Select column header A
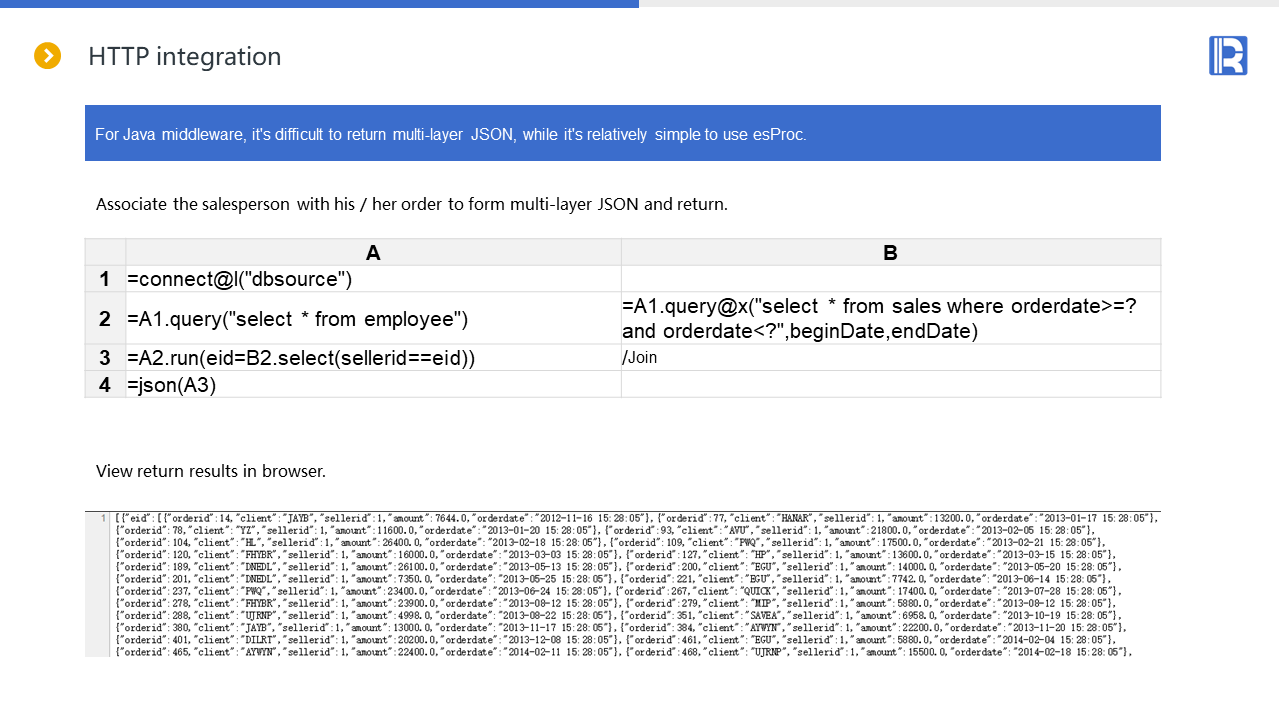This screenshot has height=720, width=1279. (x=373, y=253)
